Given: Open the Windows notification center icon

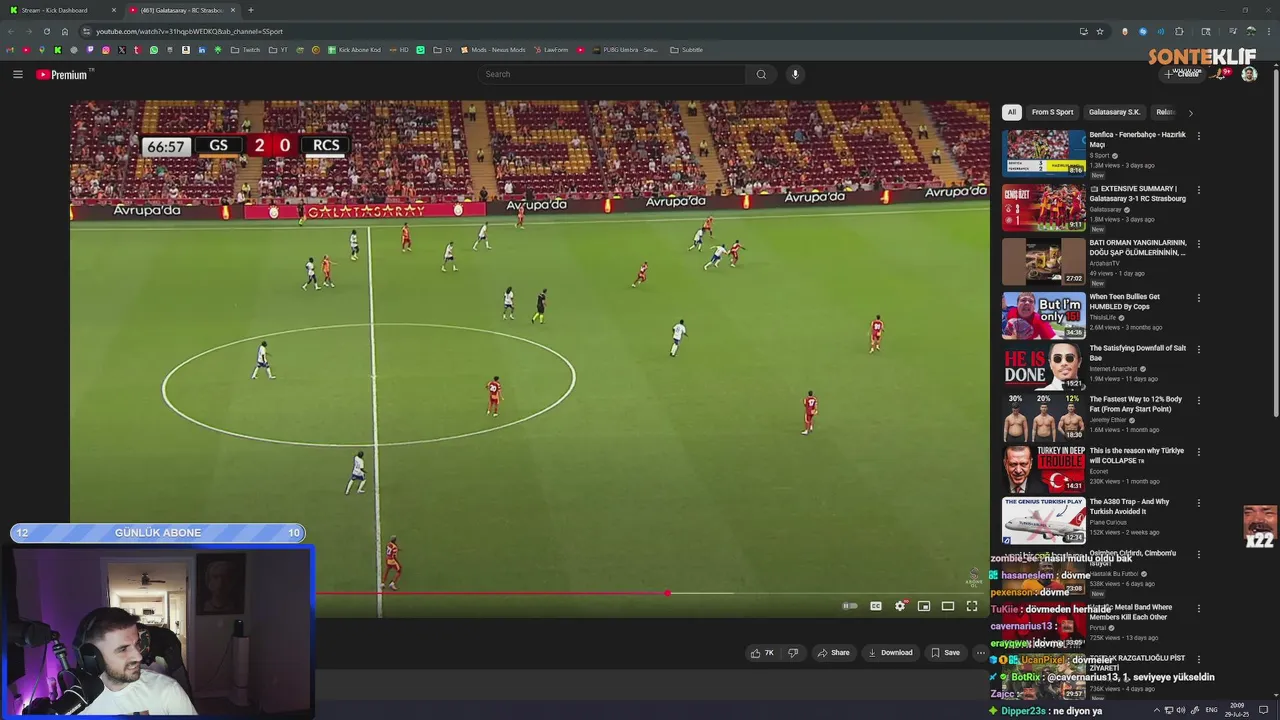Looking at the screenshot, I should pos(1264,710).
